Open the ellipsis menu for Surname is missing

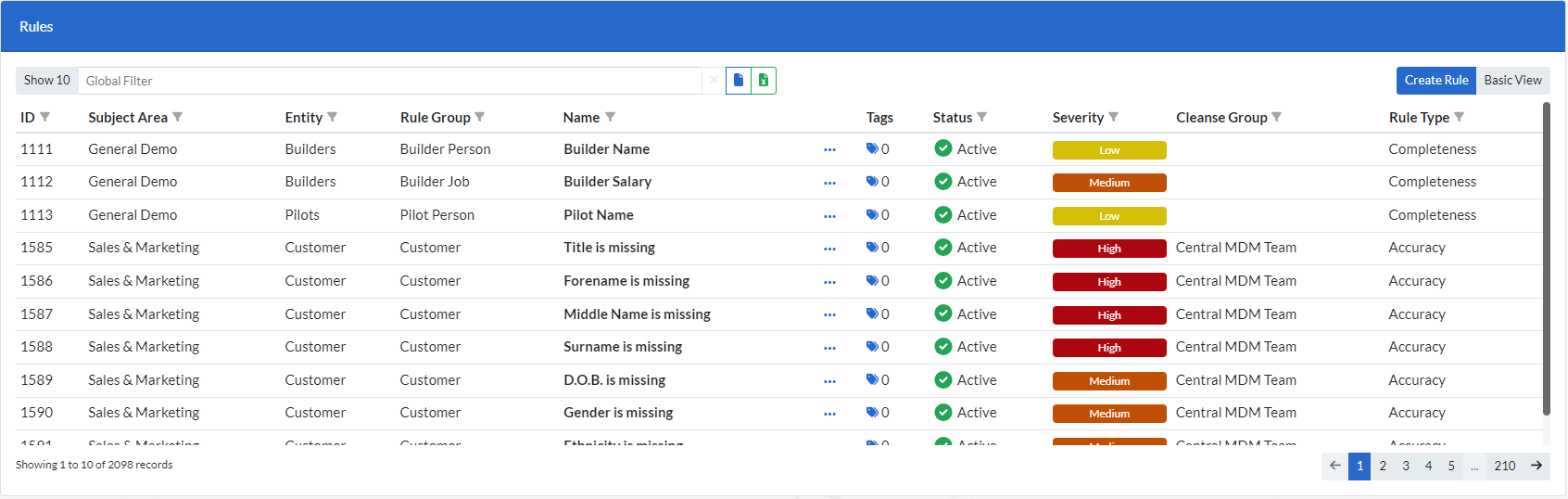829,348
